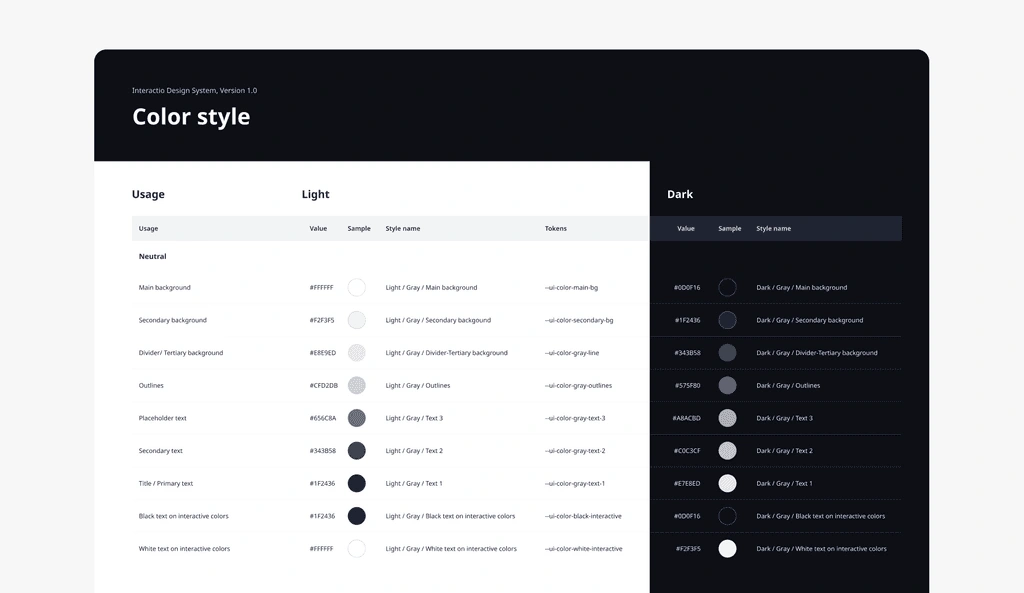1024x593 pixels.
Task: Click "Dark / Gray / Outlines" style name
Action: [788, 385]
